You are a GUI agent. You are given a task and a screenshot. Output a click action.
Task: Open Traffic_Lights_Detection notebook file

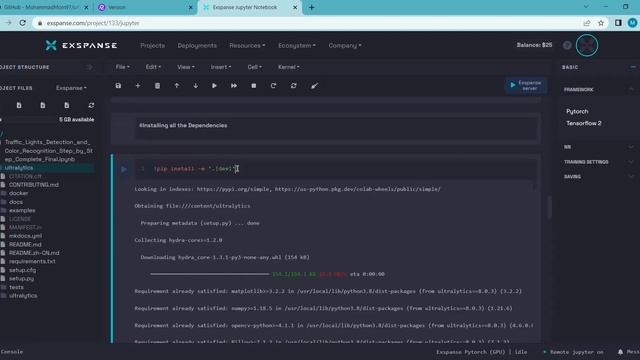coord(48,151)
